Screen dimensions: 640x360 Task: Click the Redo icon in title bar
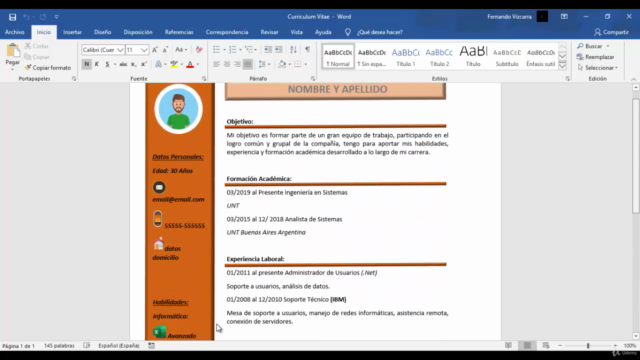pos(43,17)
